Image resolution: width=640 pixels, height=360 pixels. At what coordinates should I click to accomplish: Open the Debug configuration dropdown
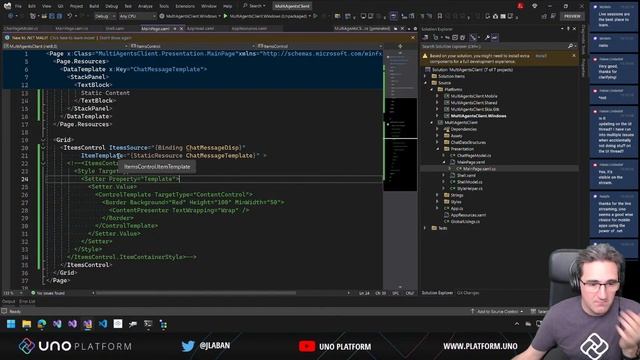point(105,16)
